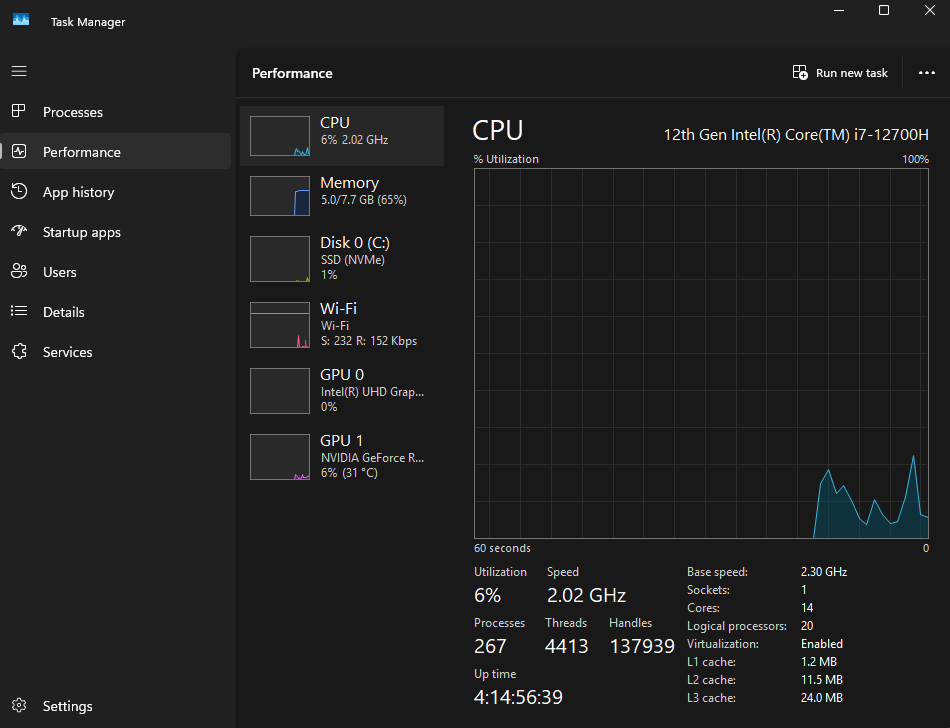
Task: Click the Startup apps gauge icon
Action: (x=19, y=231)
